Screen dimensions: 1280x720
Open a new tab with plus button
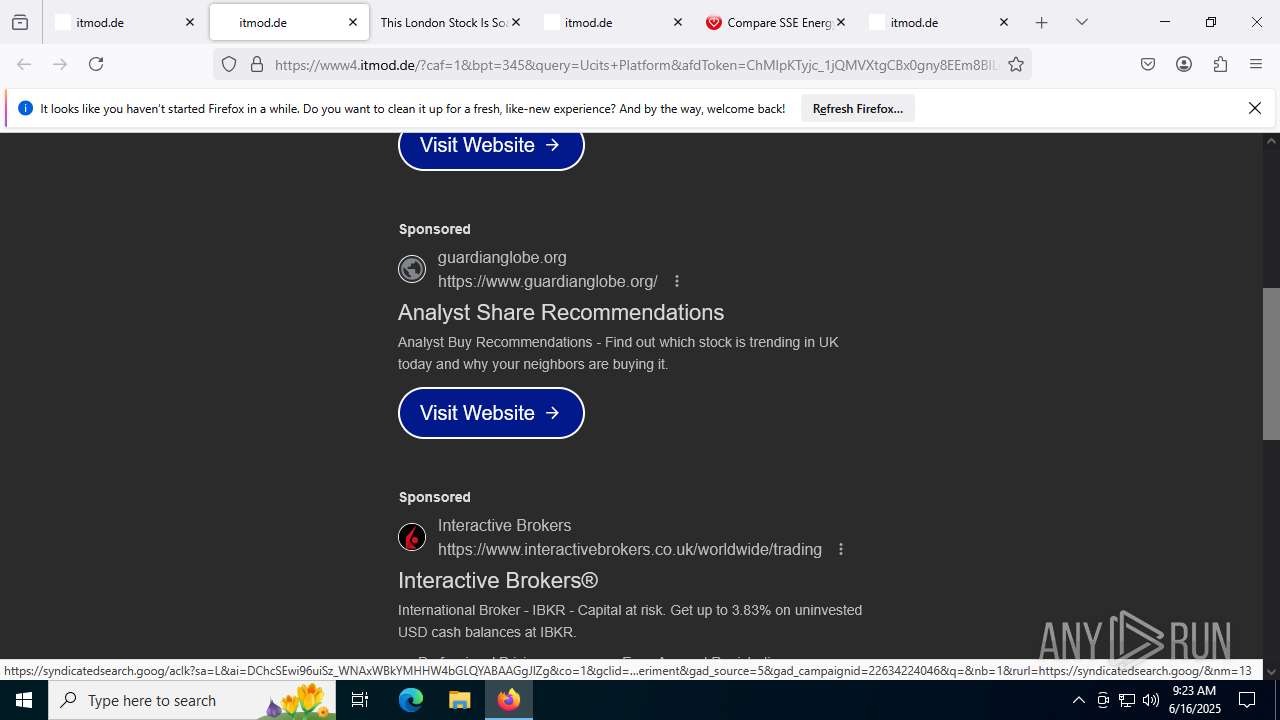[x=1041, y=22]
